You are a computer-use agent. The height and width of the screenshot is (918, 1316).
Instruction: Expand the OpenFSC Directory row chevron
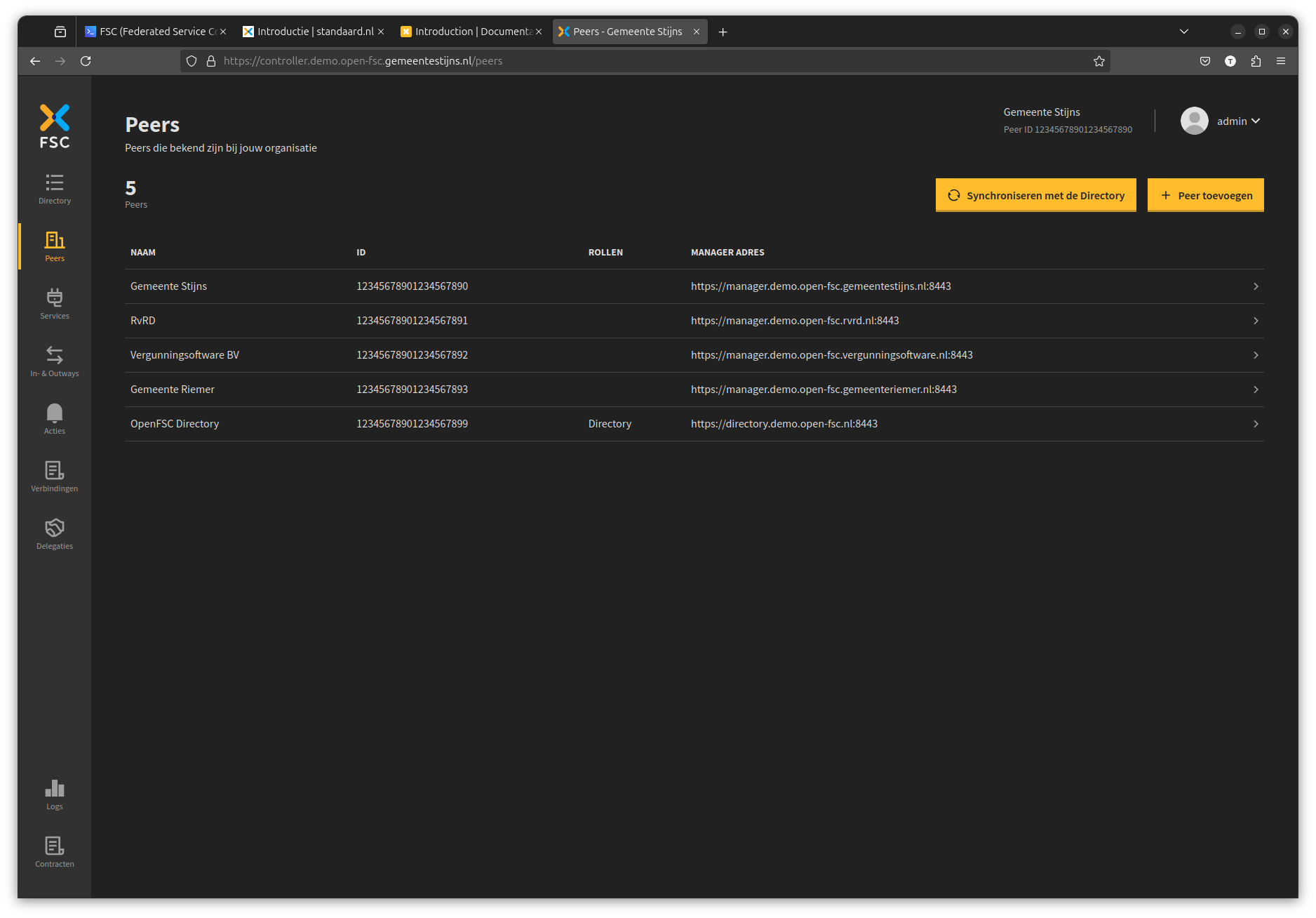[1256, 424]
